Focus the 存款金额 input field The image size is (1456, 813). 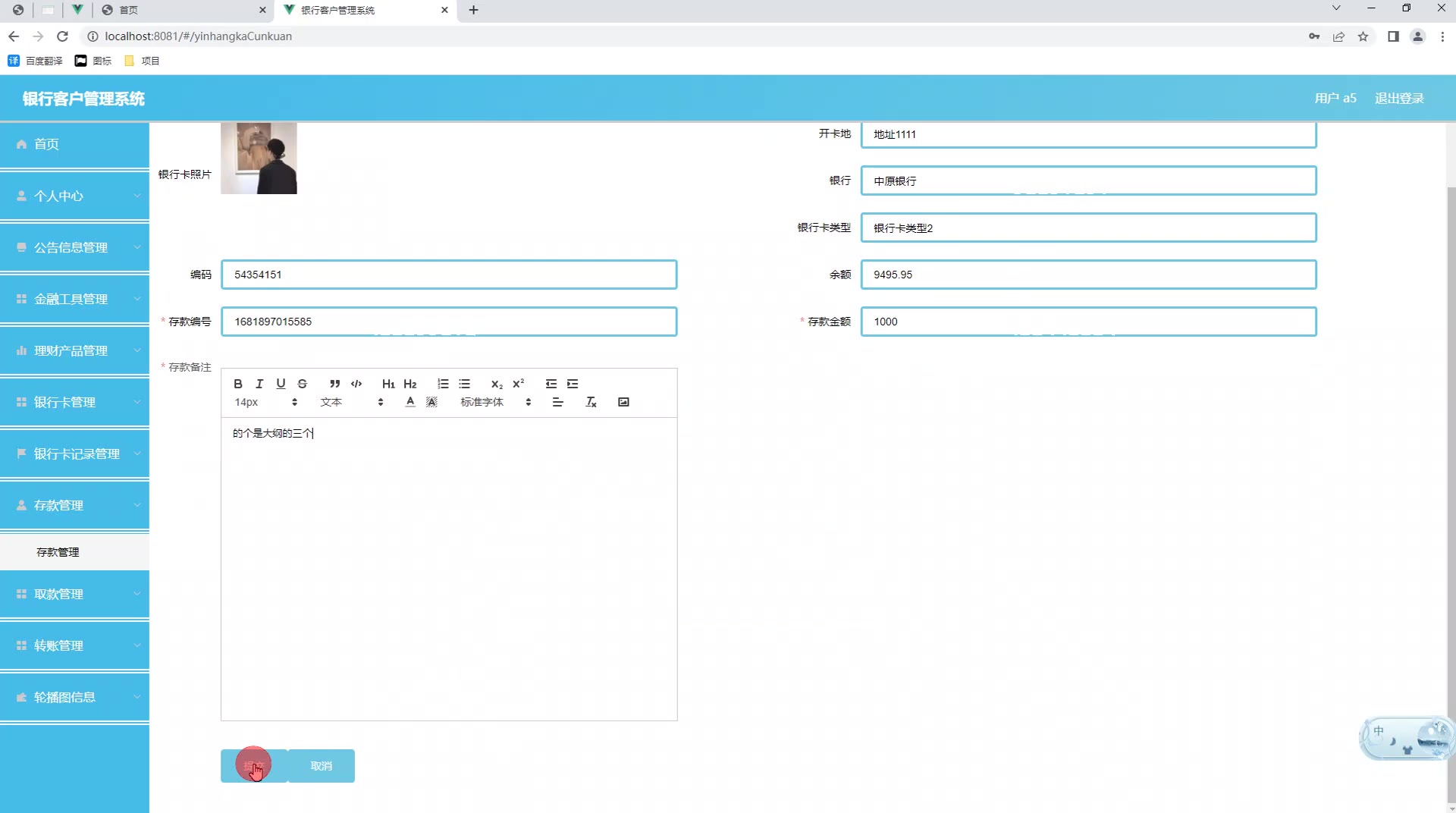(x=1088, y=322)
